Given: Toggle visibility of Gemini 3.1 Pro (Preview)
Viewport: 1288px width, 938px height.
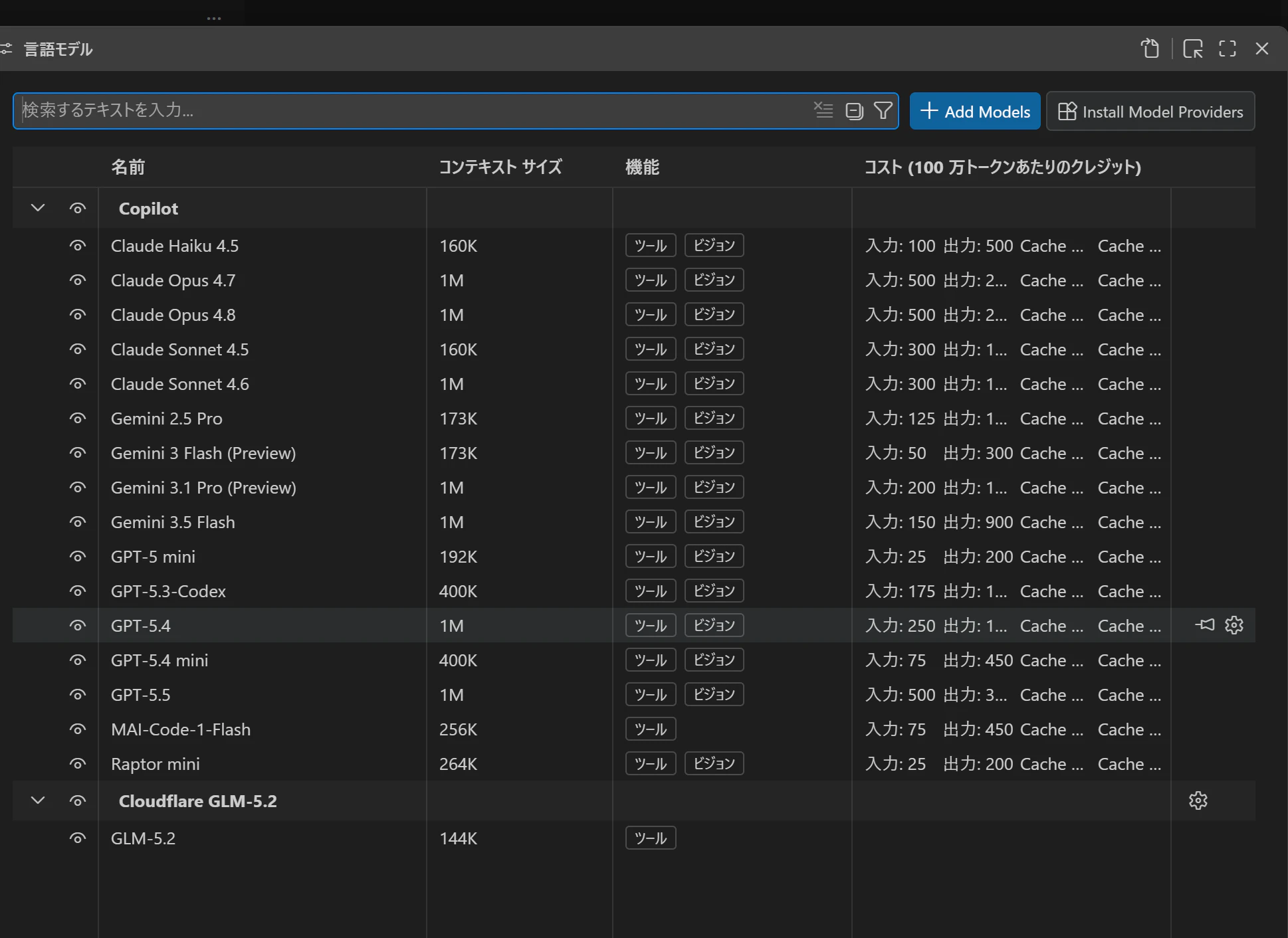Looking at the screenshot, I should tap(78, 488).
